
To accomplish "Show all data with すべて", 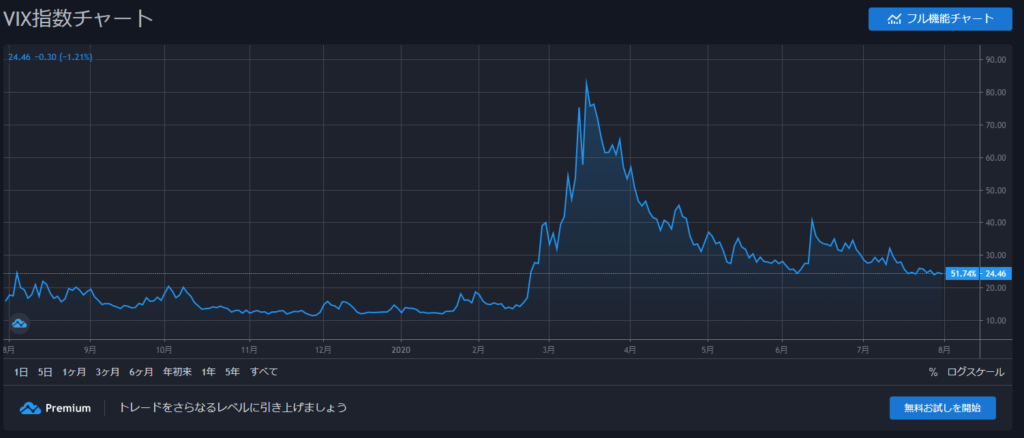I will 264,372.
